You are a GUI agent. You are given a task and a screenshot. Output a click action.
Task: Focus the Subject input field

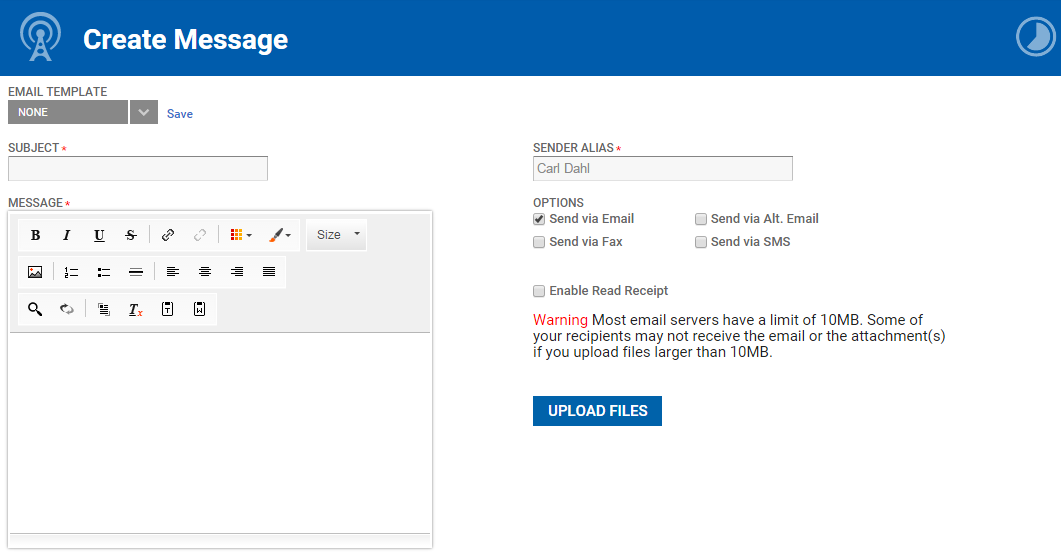[138, 169]
